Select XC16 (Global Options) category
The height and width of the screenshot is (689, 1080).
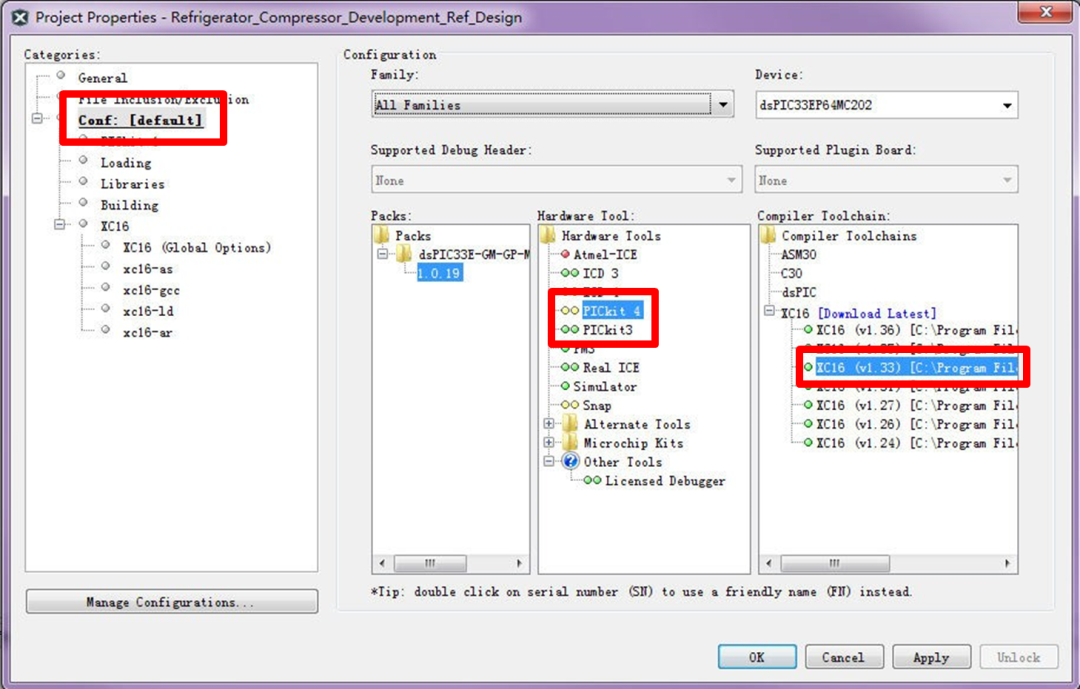tap(197, 247)
